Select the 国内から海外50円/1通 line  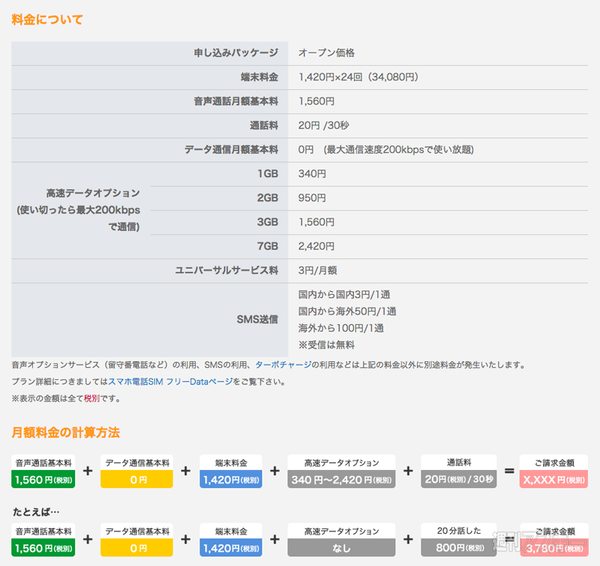pyautogui.click(x=347, y=312)
